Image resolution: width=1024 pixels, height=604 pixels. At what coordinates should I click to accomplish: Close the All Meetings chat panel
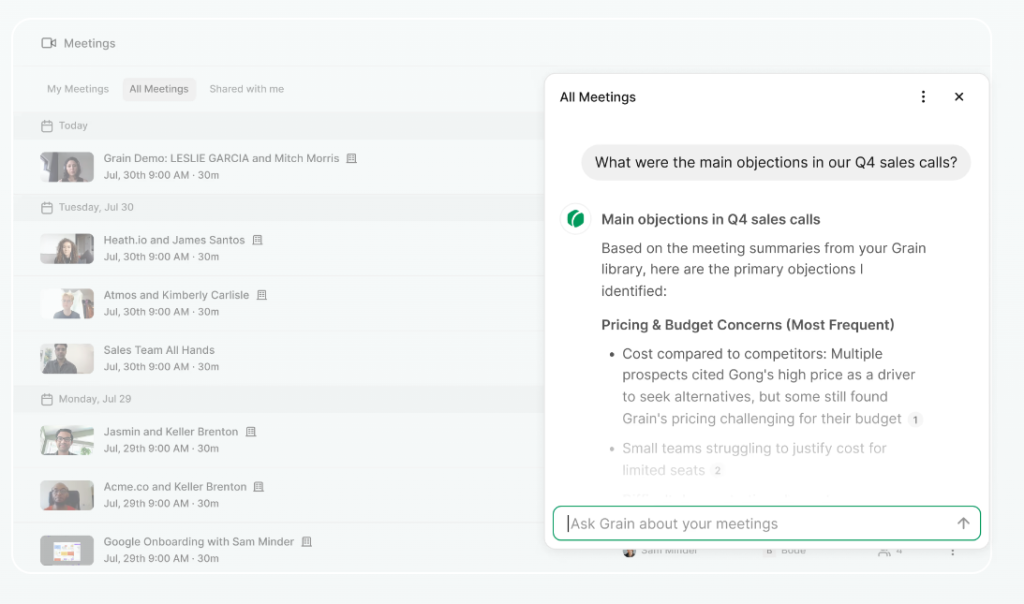[x=959, y=97]
